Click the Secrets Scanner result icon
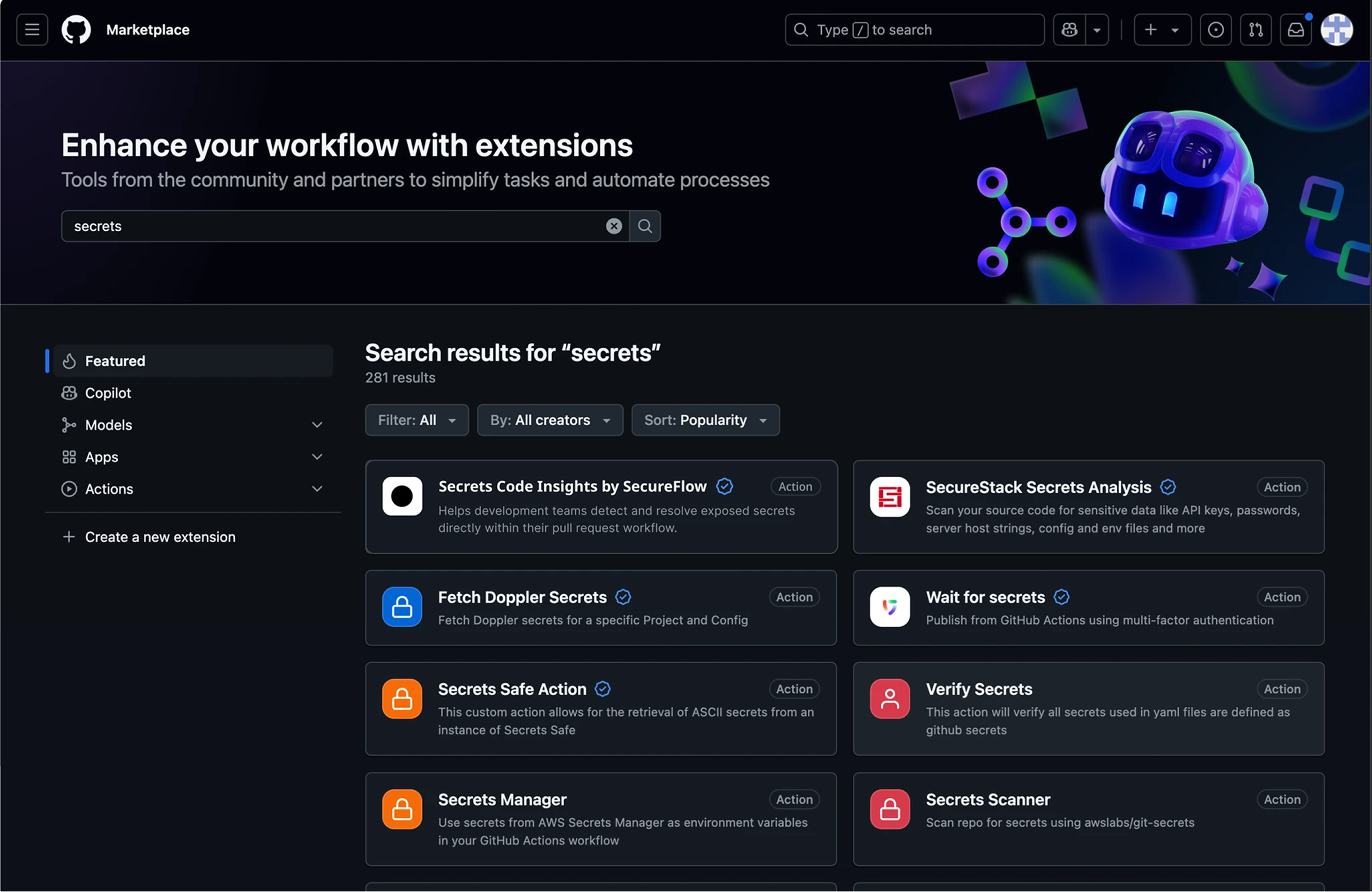 889,808
